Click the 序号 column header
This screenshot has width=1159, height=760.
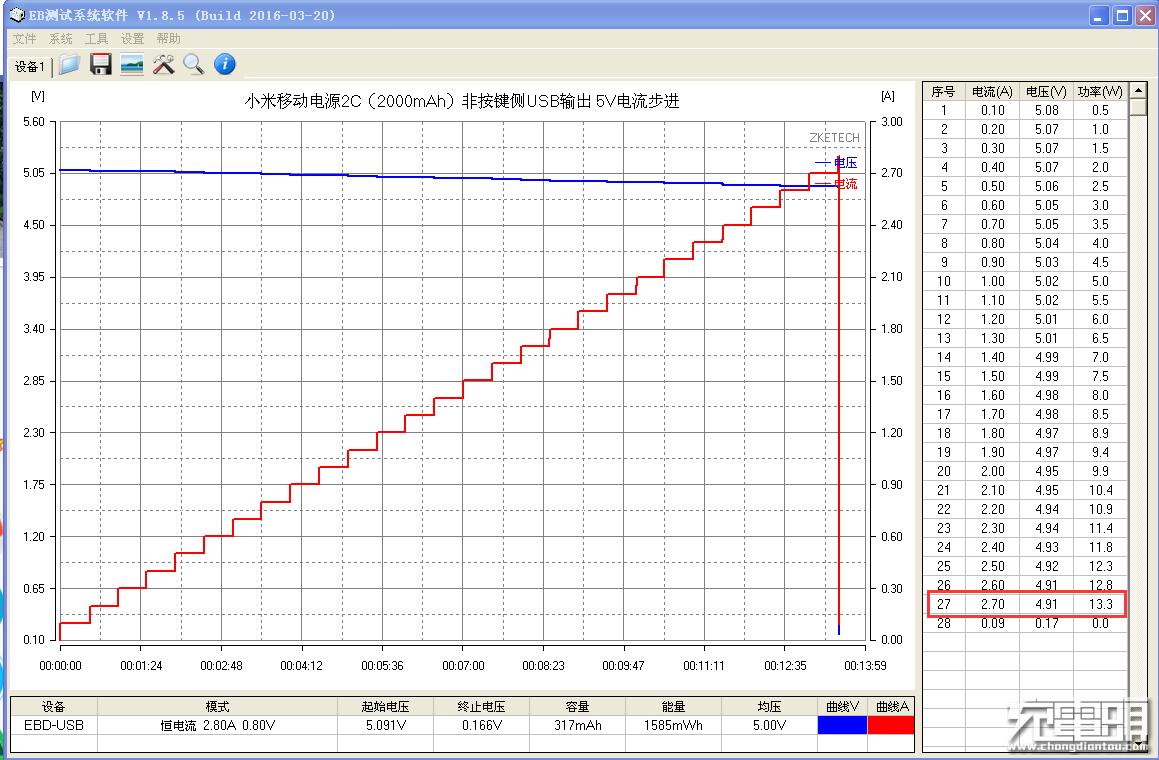943,92
